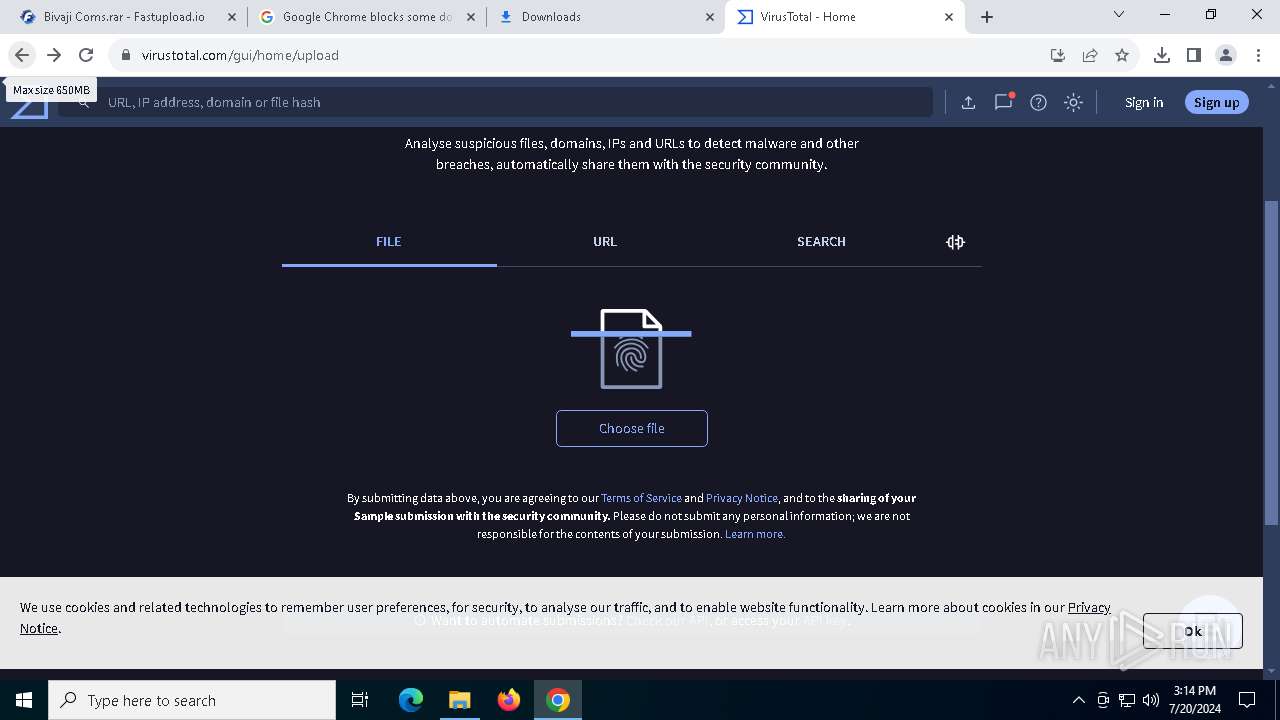Open volume control in system tray

pos(1151,700)
